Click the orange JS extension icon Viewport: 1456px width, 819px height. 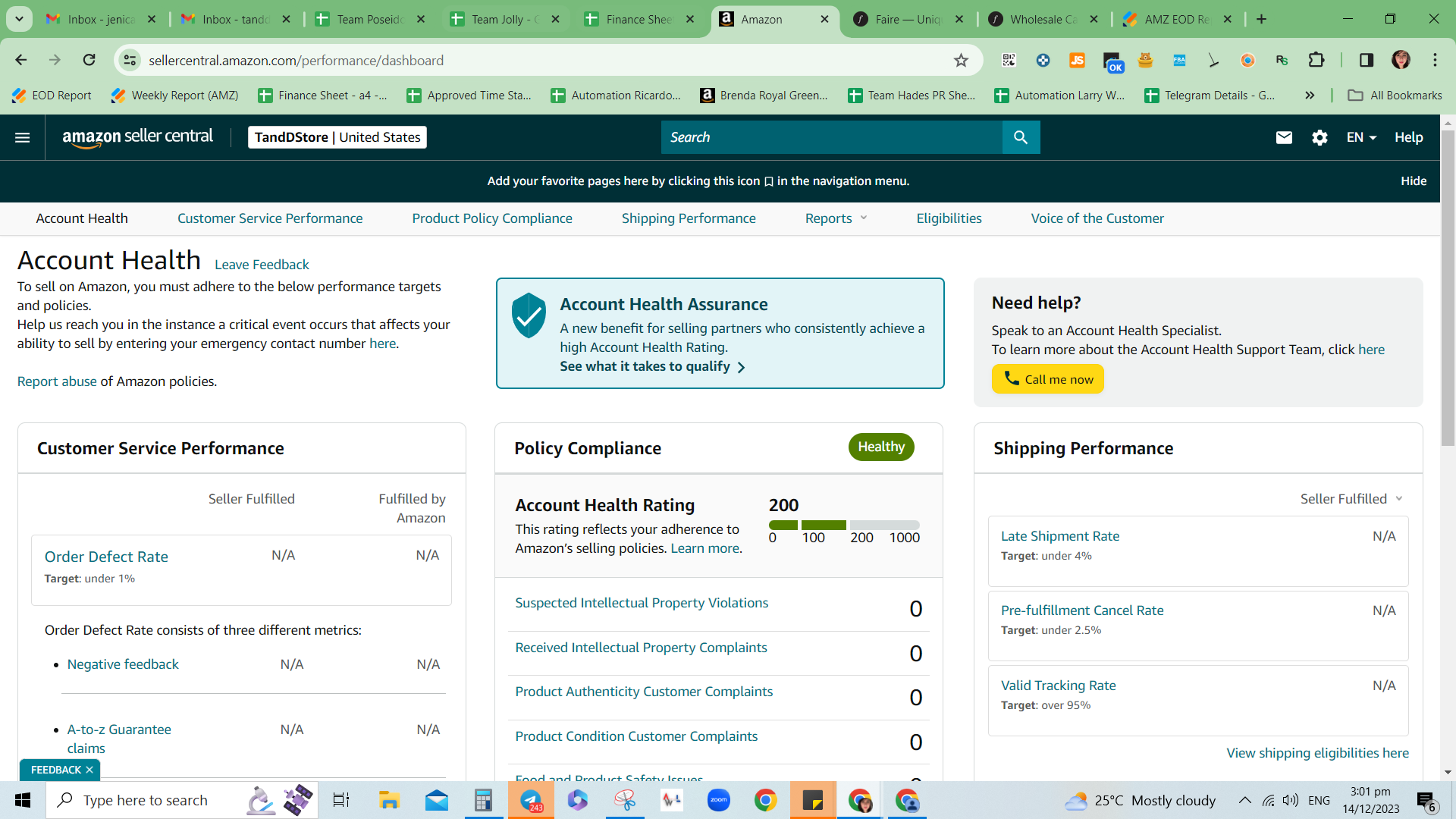pos(1077,60)
